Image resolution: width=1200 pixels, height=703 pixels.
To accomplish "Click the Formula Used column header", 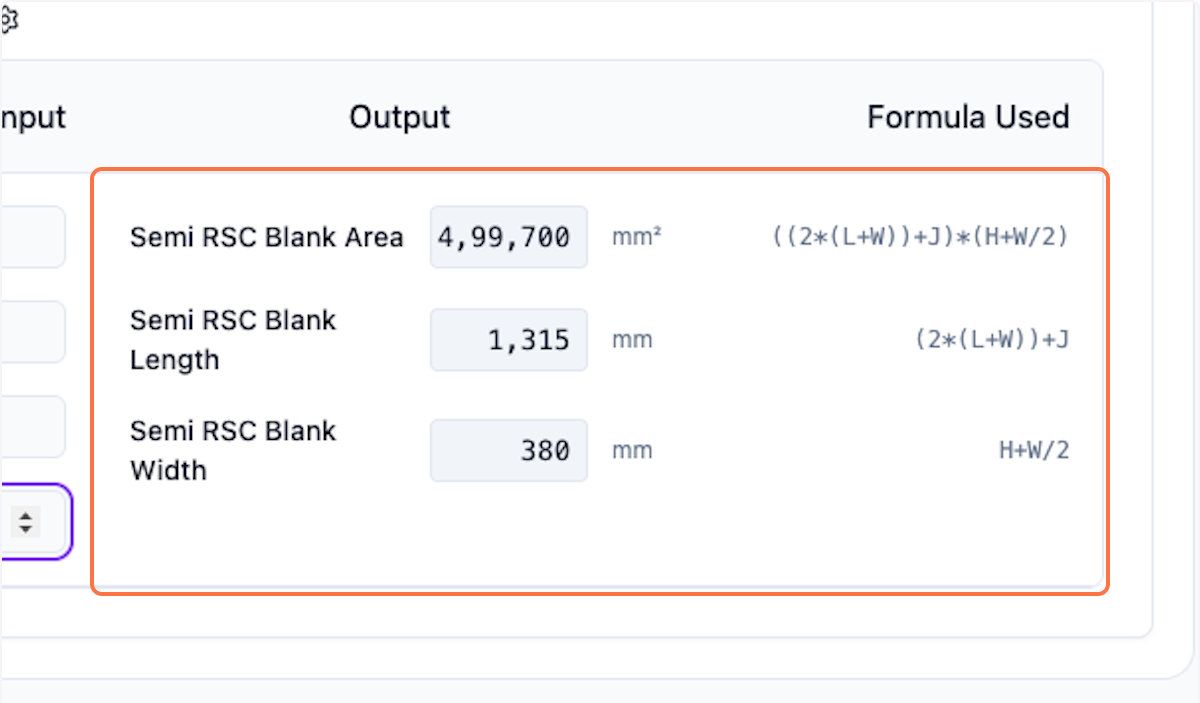I will 968,117.
